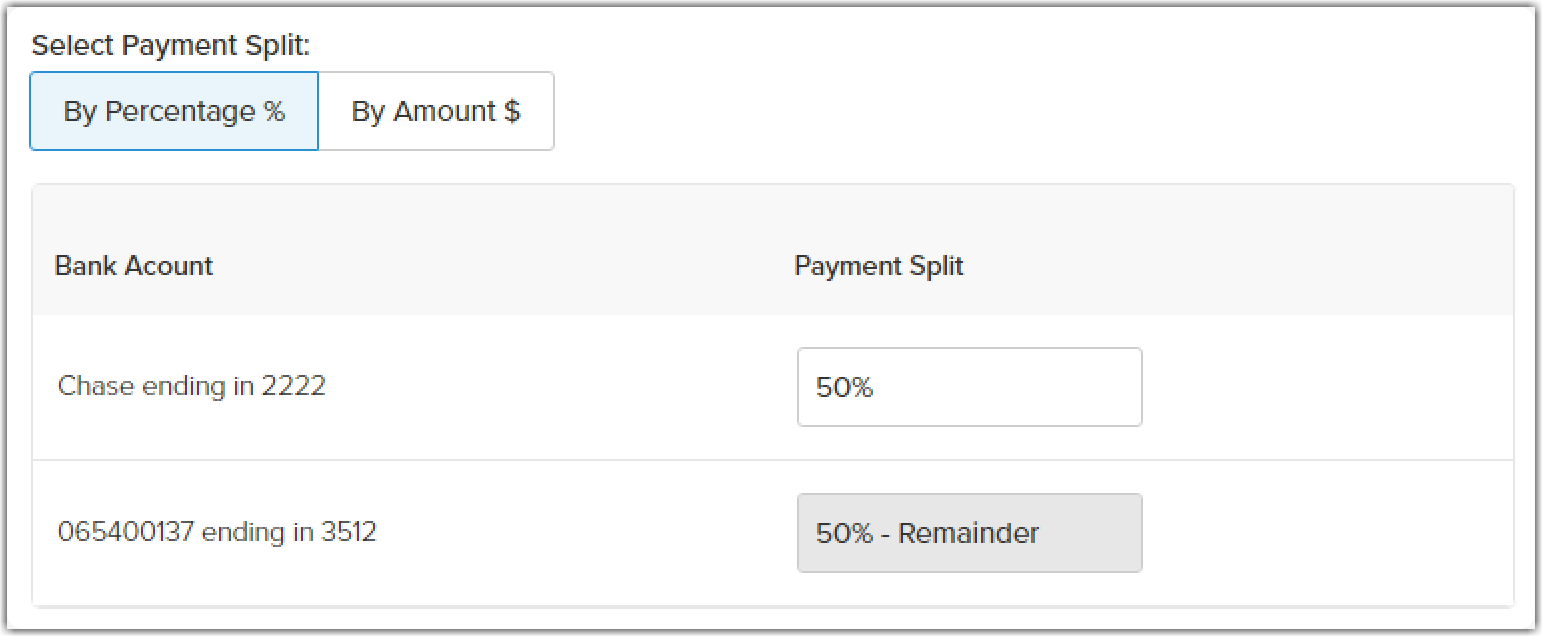Choose amount-based splitting mode
Viewport: 1543px width, 637px height.
point(437,111)
